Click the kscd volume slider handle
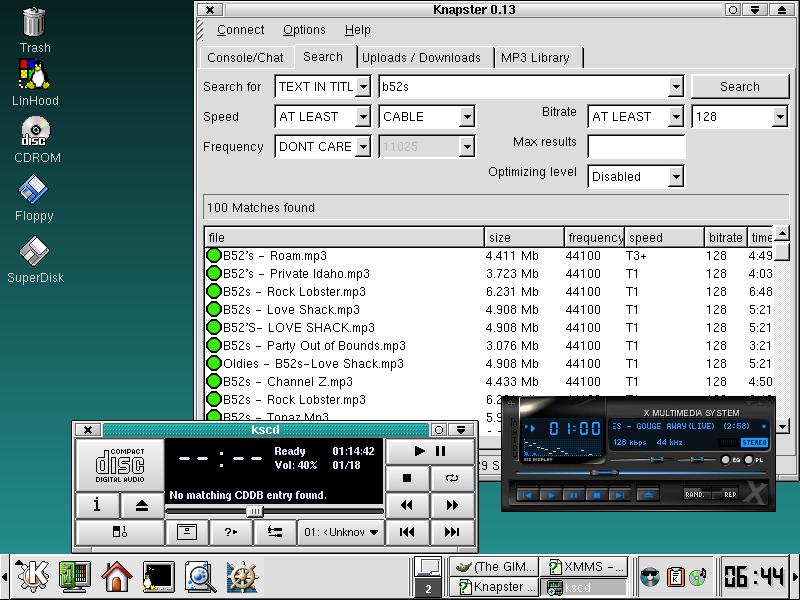Screen dimensions: 800x600 click(x=255, y=511)
